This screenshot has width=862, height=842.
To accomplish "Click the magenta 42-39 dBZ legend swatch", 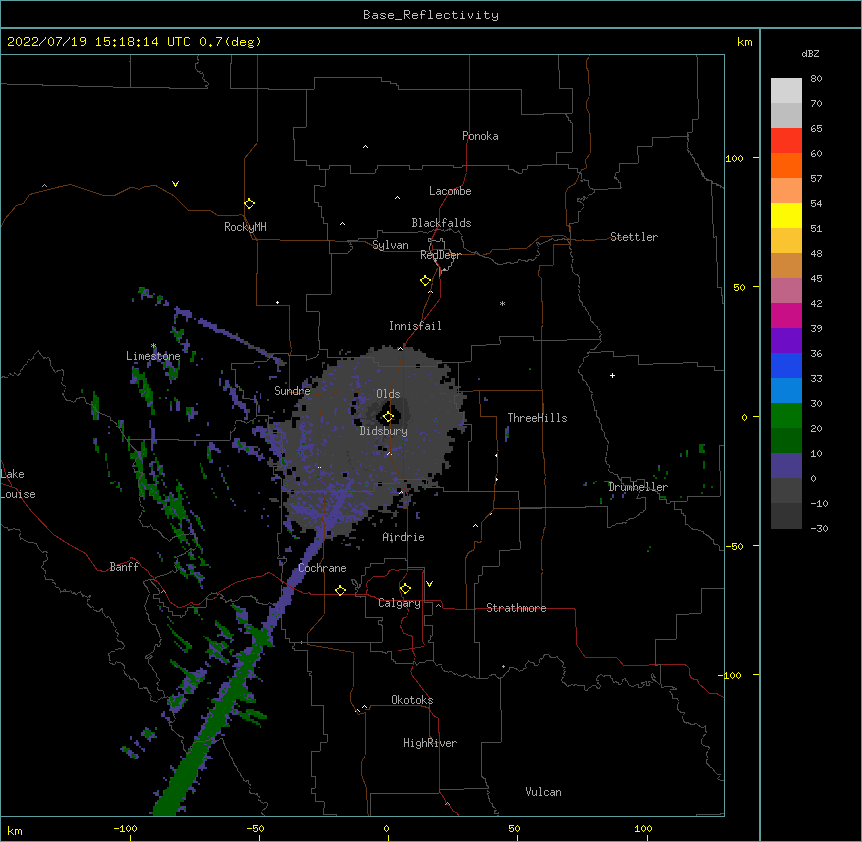I will (786, 315).
